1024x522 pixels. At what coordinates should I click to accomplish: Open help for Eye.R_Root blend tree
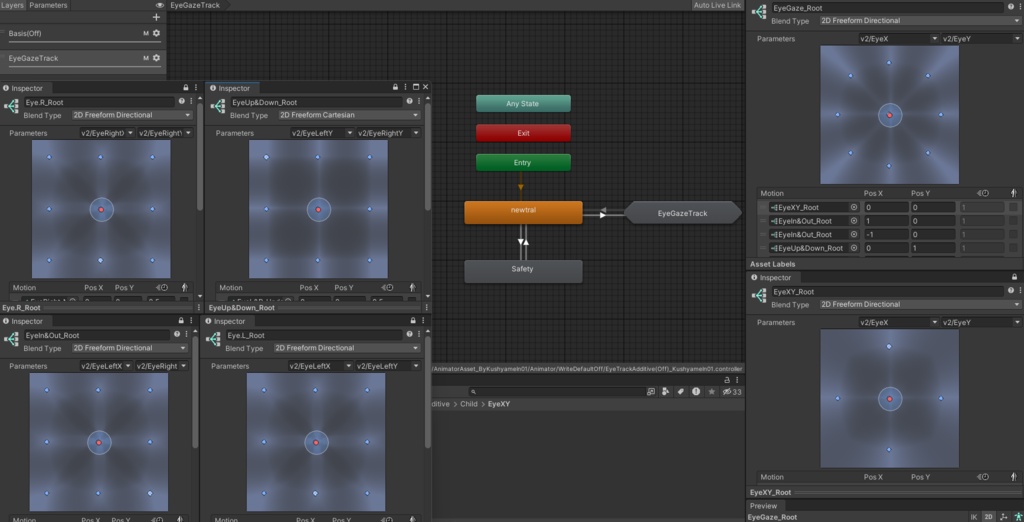181,102
